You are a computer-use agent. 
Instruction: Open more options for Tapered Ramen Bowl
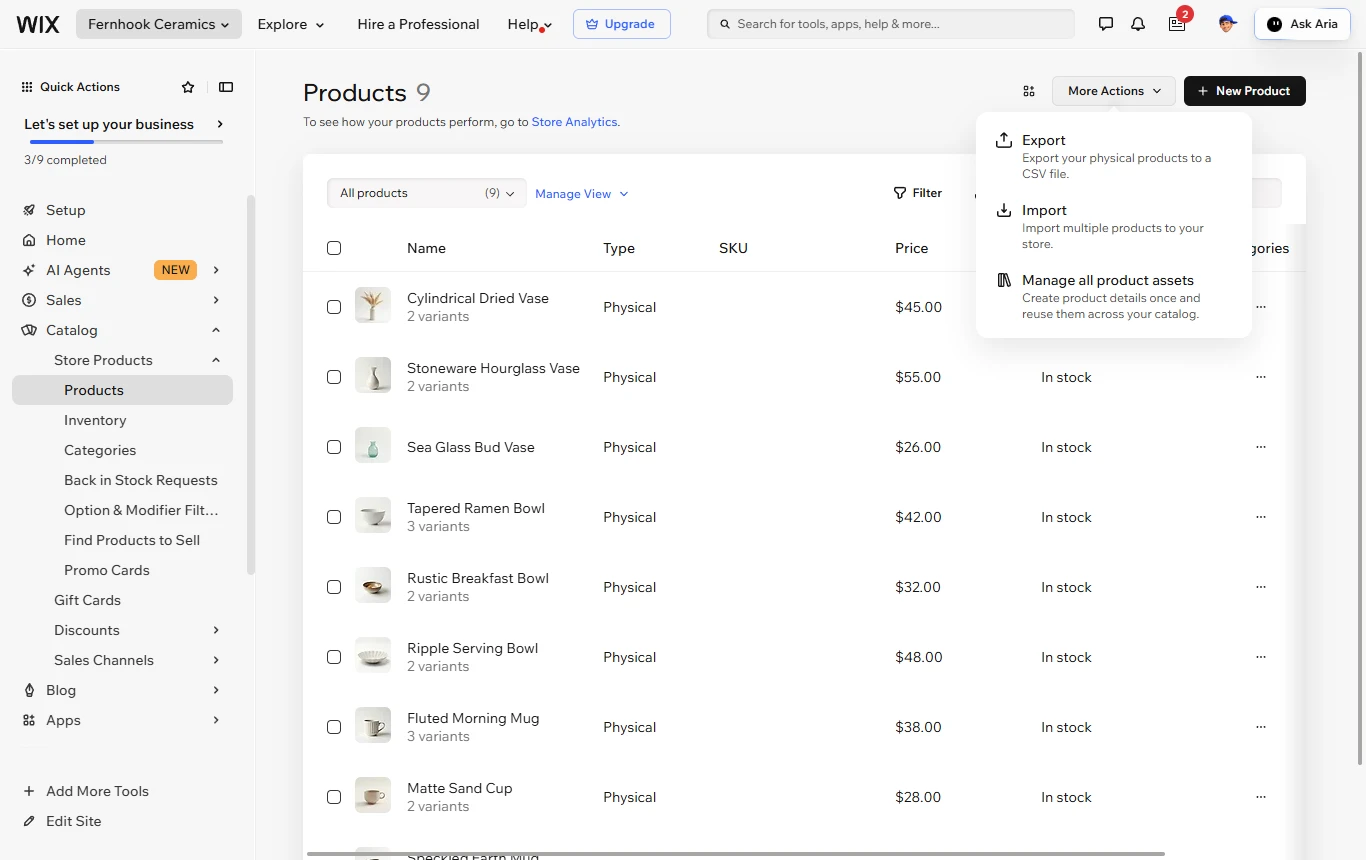[x=1261, y=517]
